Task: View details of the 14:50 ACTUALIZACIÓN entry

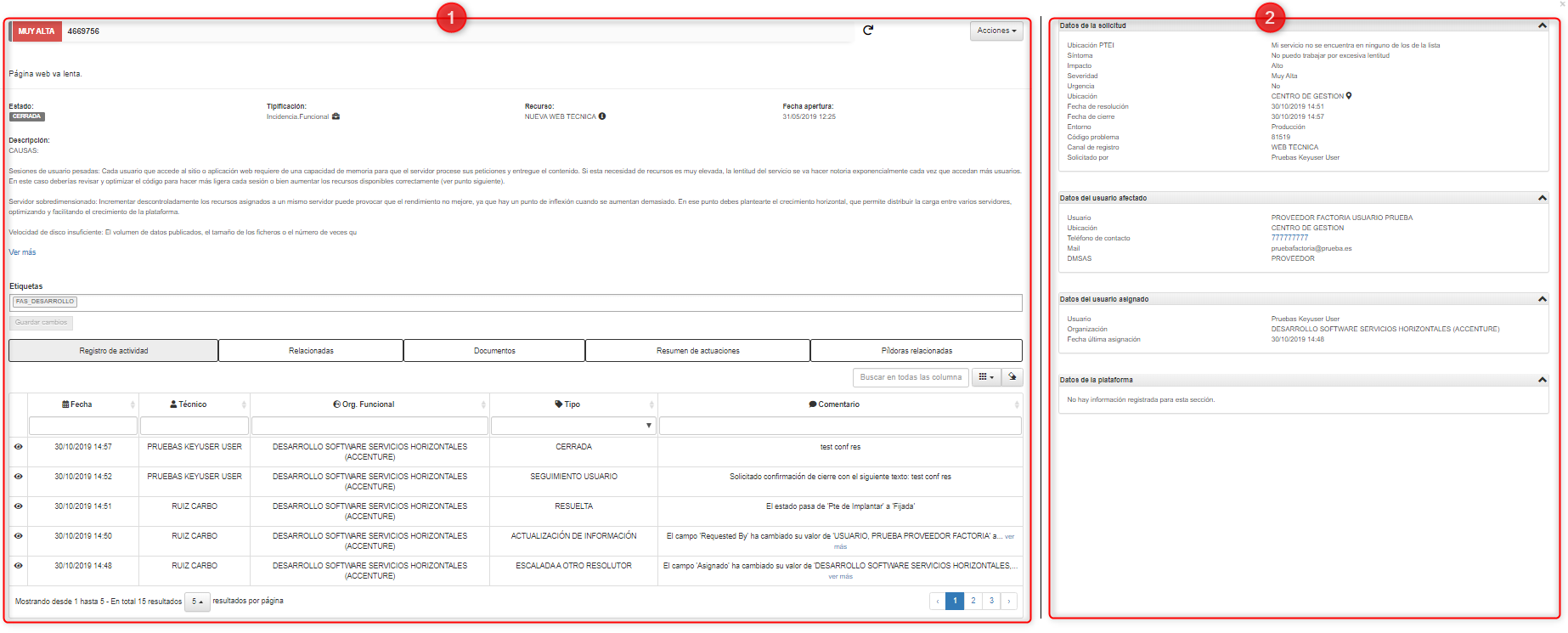Action: click(18, 536)
